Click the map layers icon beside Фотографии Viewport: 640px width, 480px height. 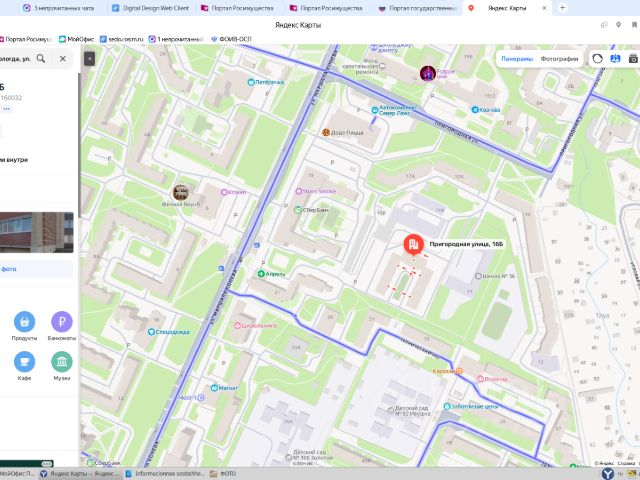[x=597, y=59]
